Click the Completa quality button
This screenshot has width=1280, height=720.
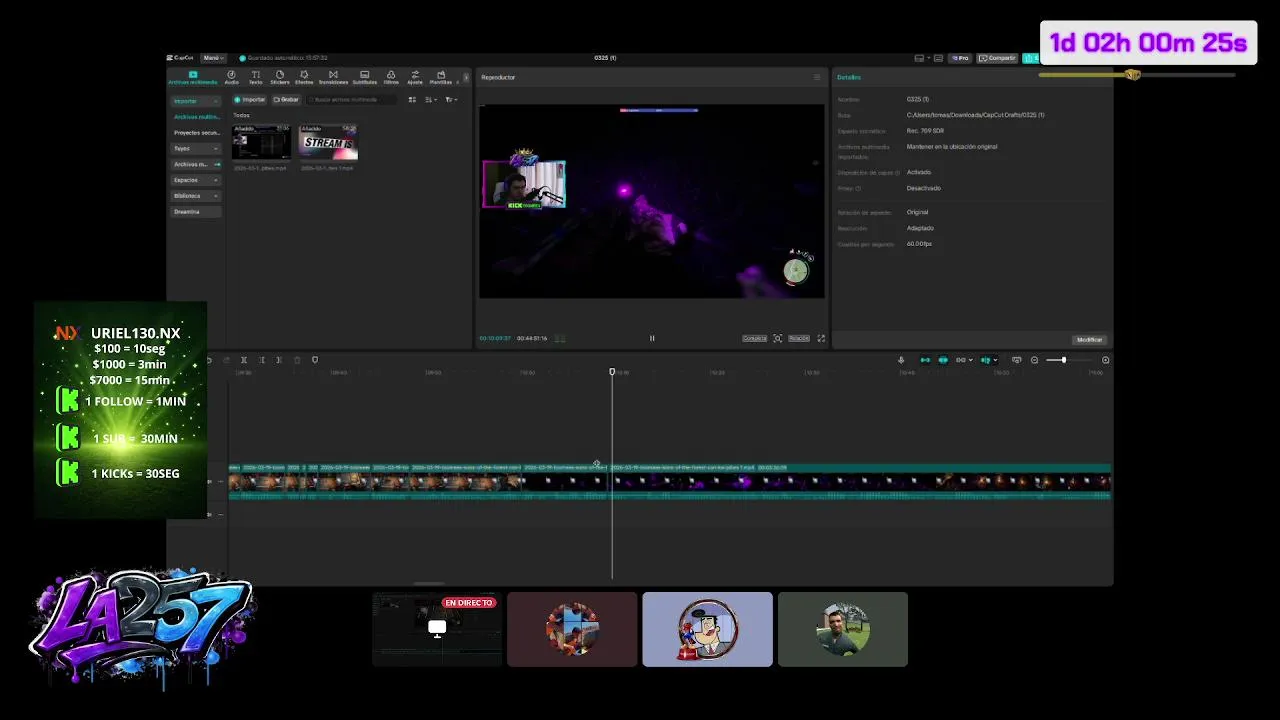point(754,338)
